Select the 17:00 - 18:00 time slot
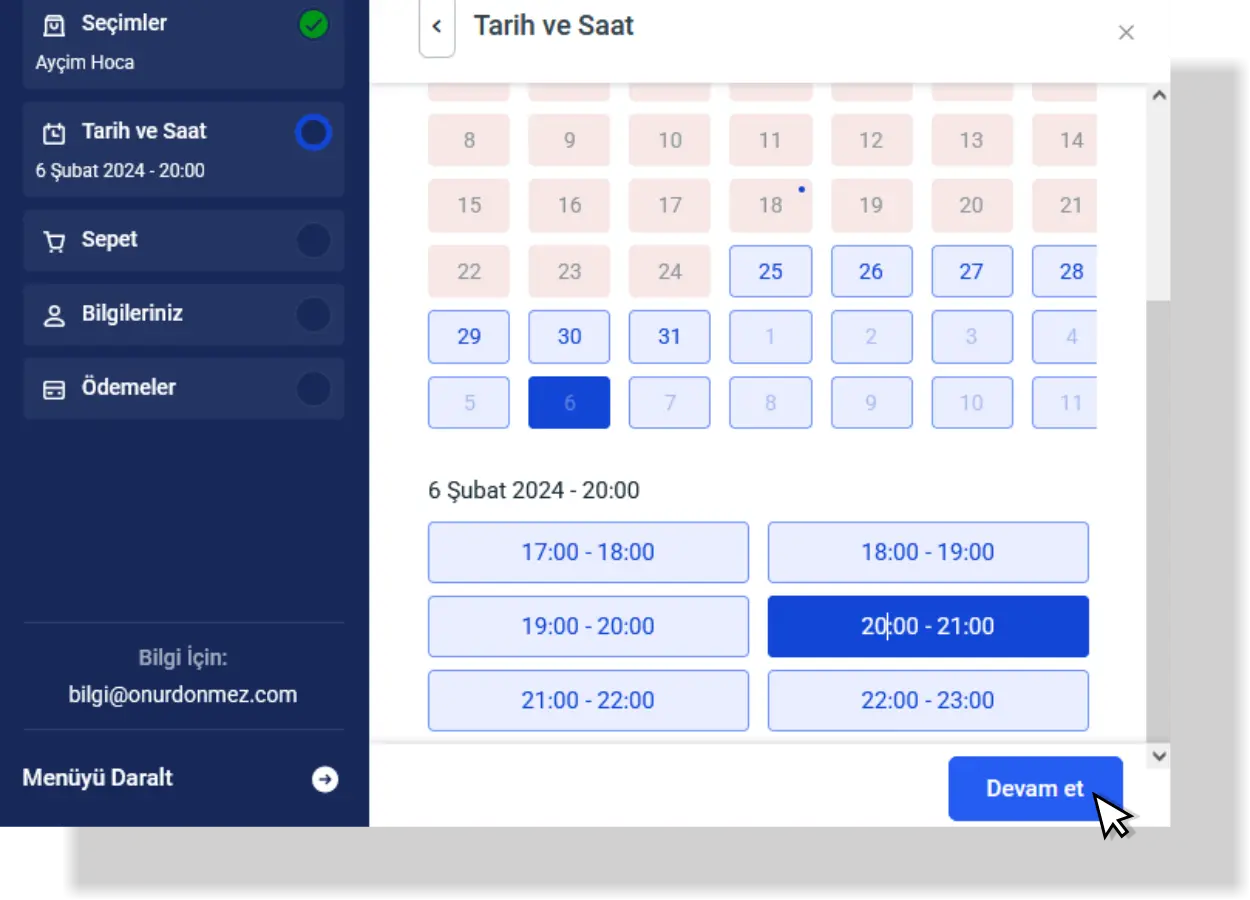 pos(588,552)
